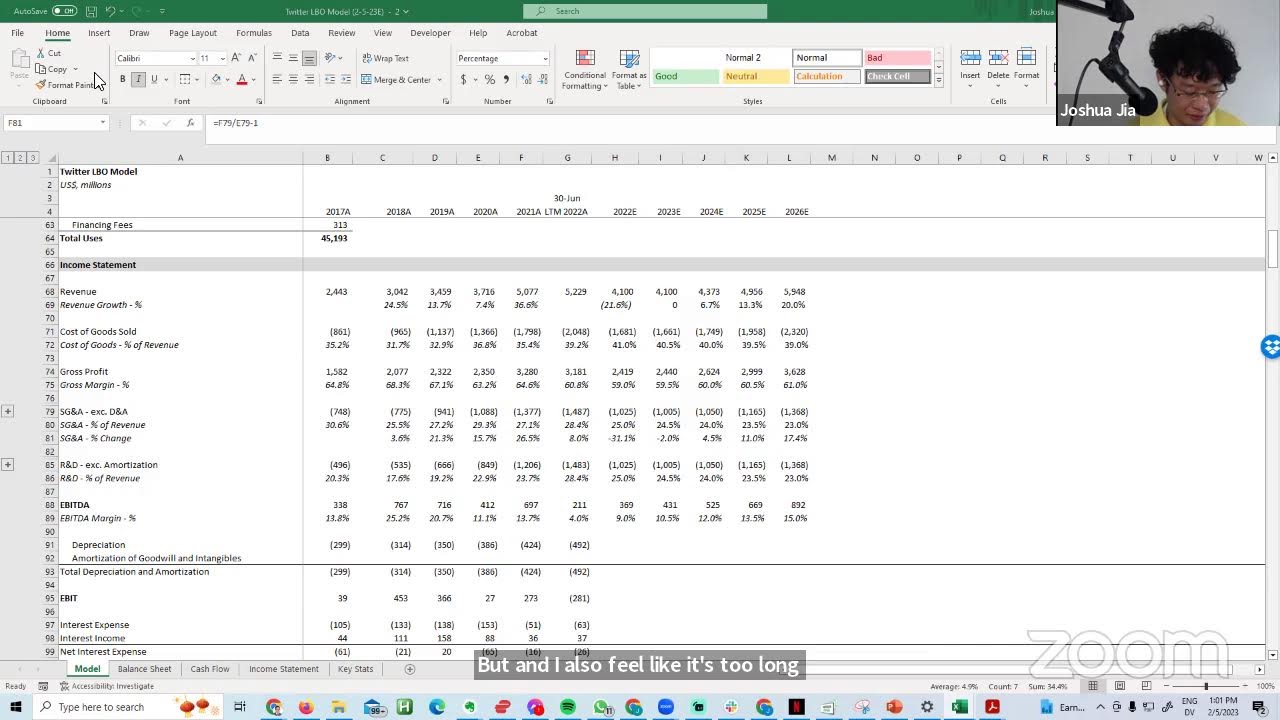Show outline level 1
1280x720 pixels.
(7, 158)
